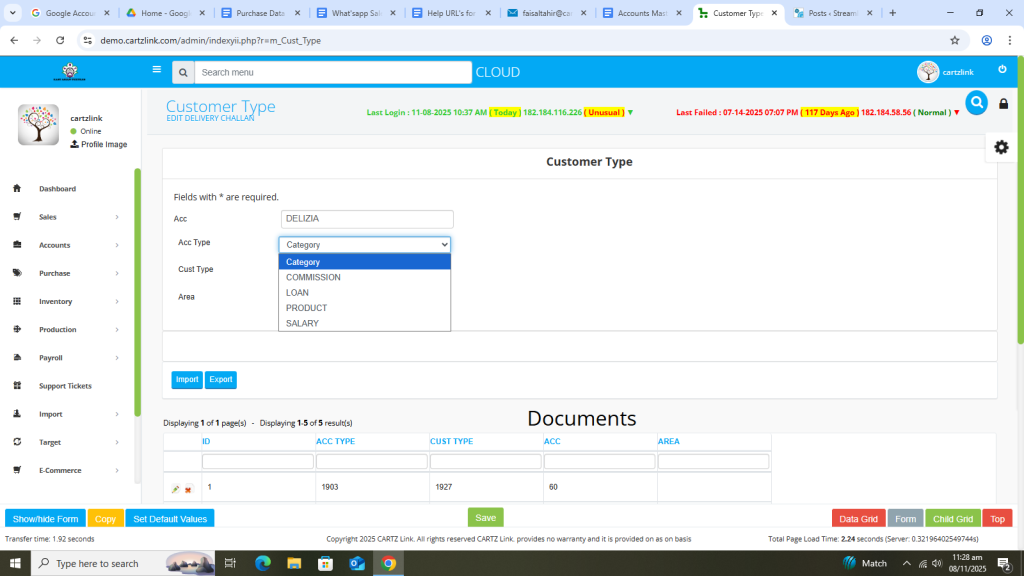Click the Search menu input box
The image size is (1024, 576).
coord(332,72)
